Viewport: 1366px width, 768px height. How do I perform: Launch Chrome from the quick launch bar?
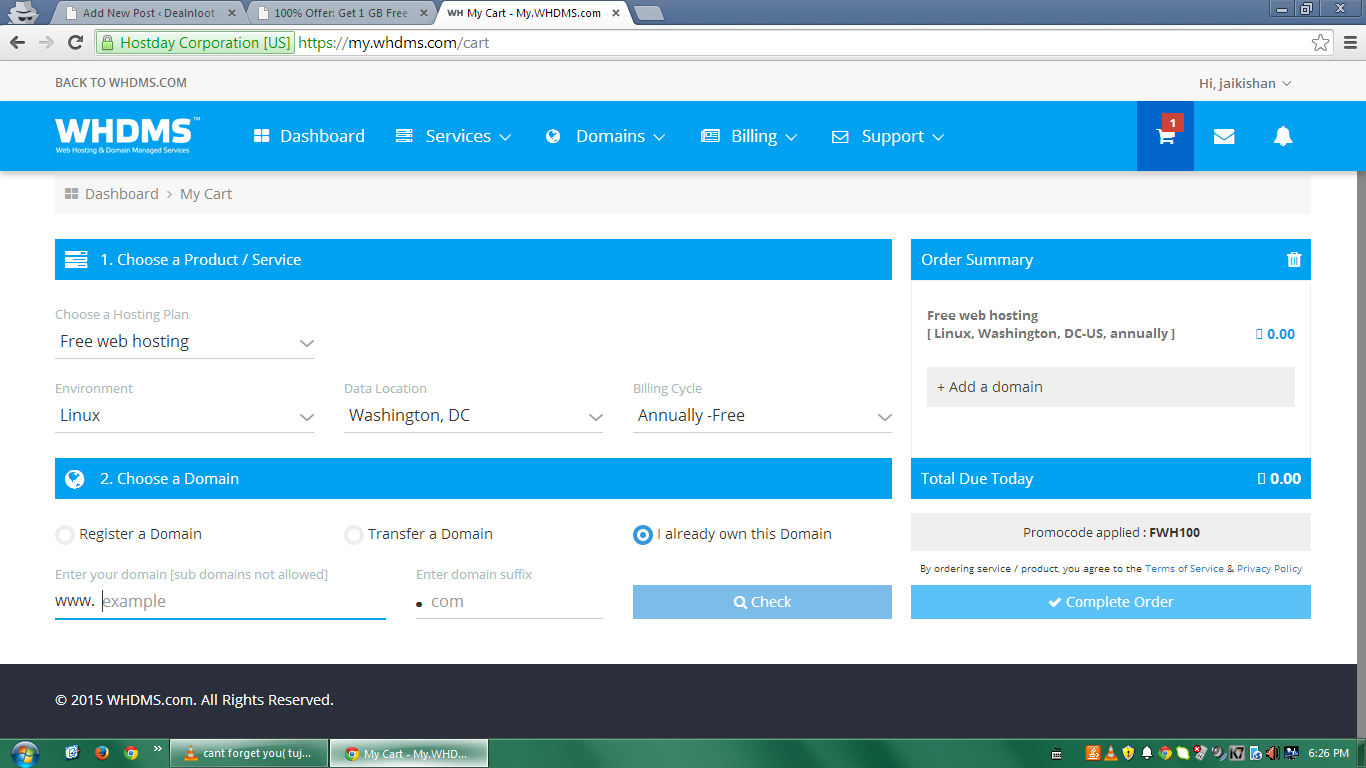pos(130,753)
